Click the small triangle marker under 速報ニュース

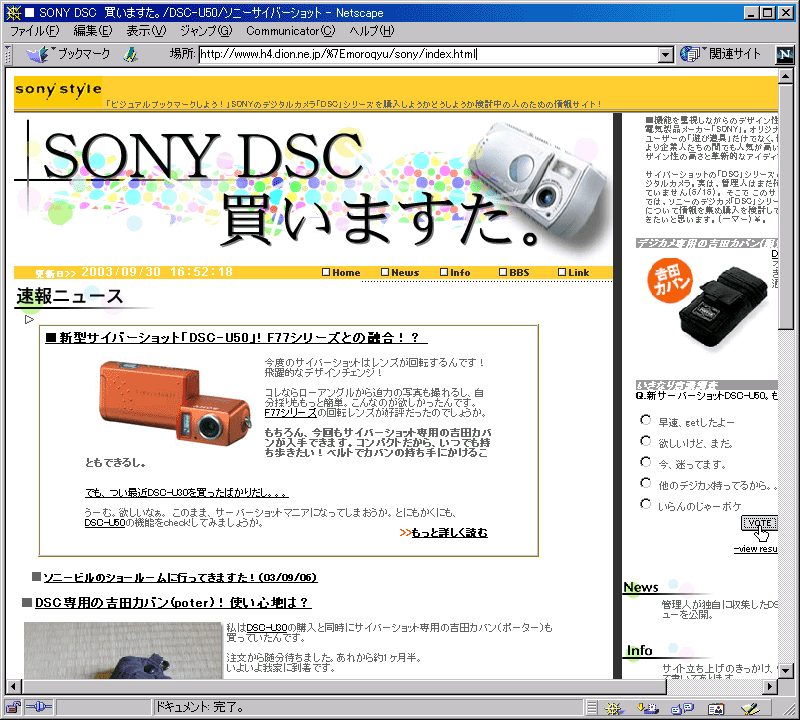[29, 319]
